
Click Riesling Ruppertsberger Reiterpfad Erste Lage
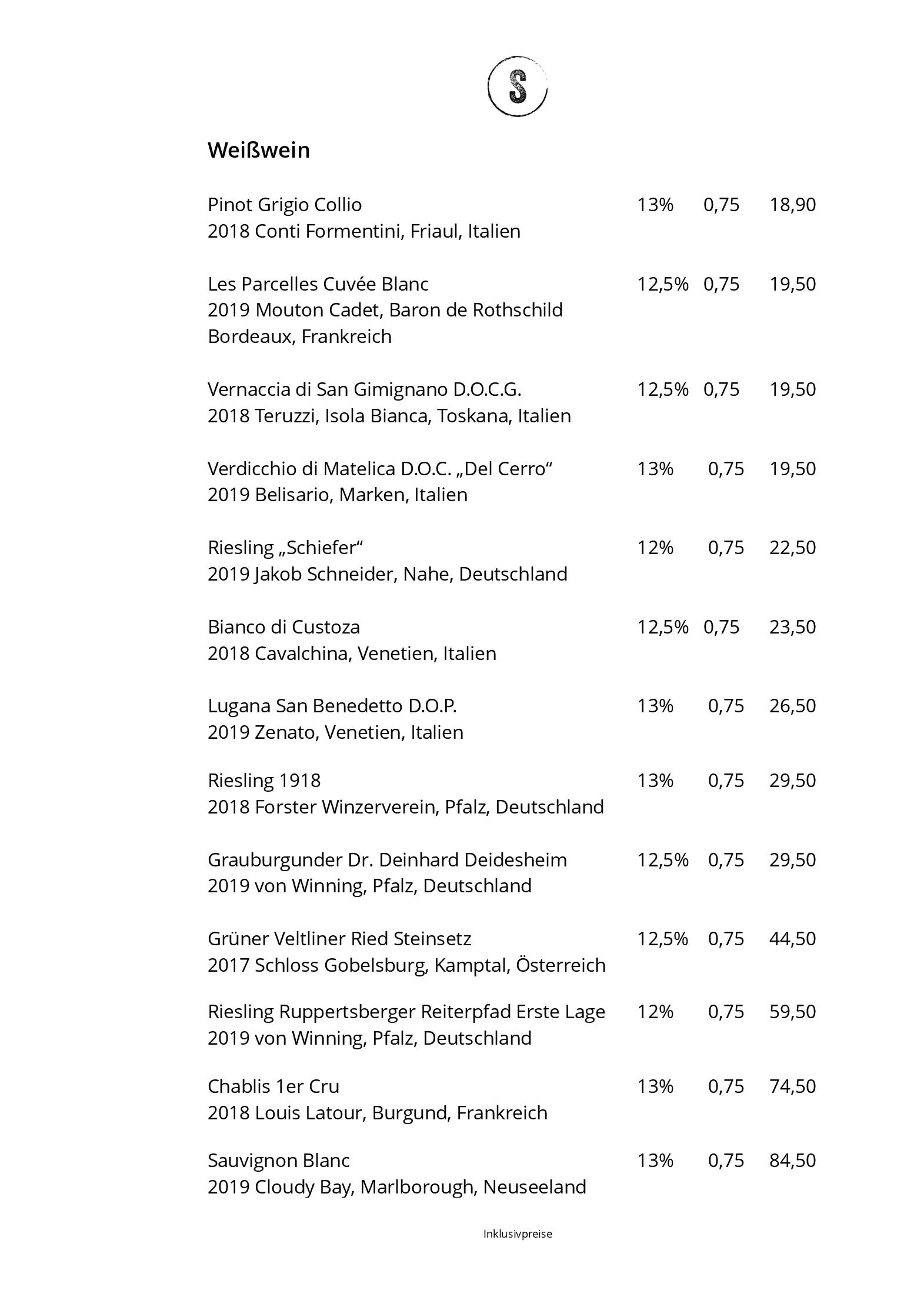point(406,1012)
